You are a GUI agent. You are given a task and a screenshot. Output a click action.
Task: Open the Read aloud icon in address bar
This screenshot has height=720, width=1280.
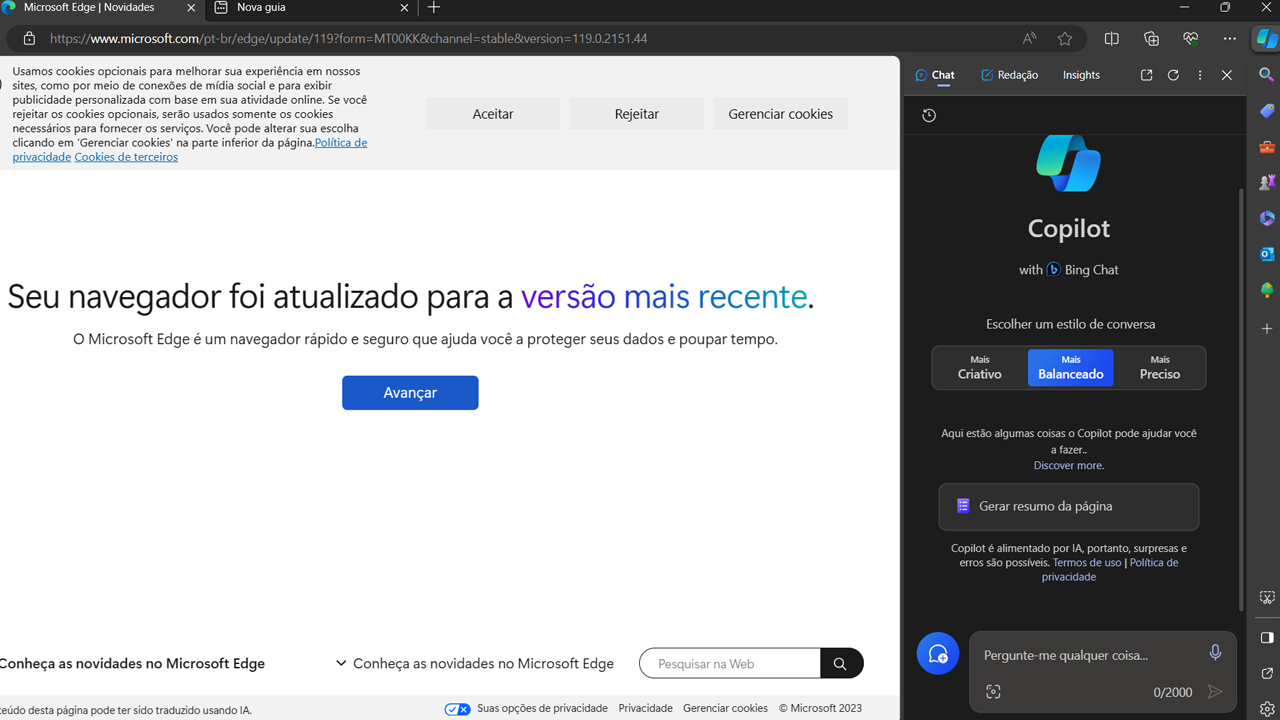pos(1029,39)
